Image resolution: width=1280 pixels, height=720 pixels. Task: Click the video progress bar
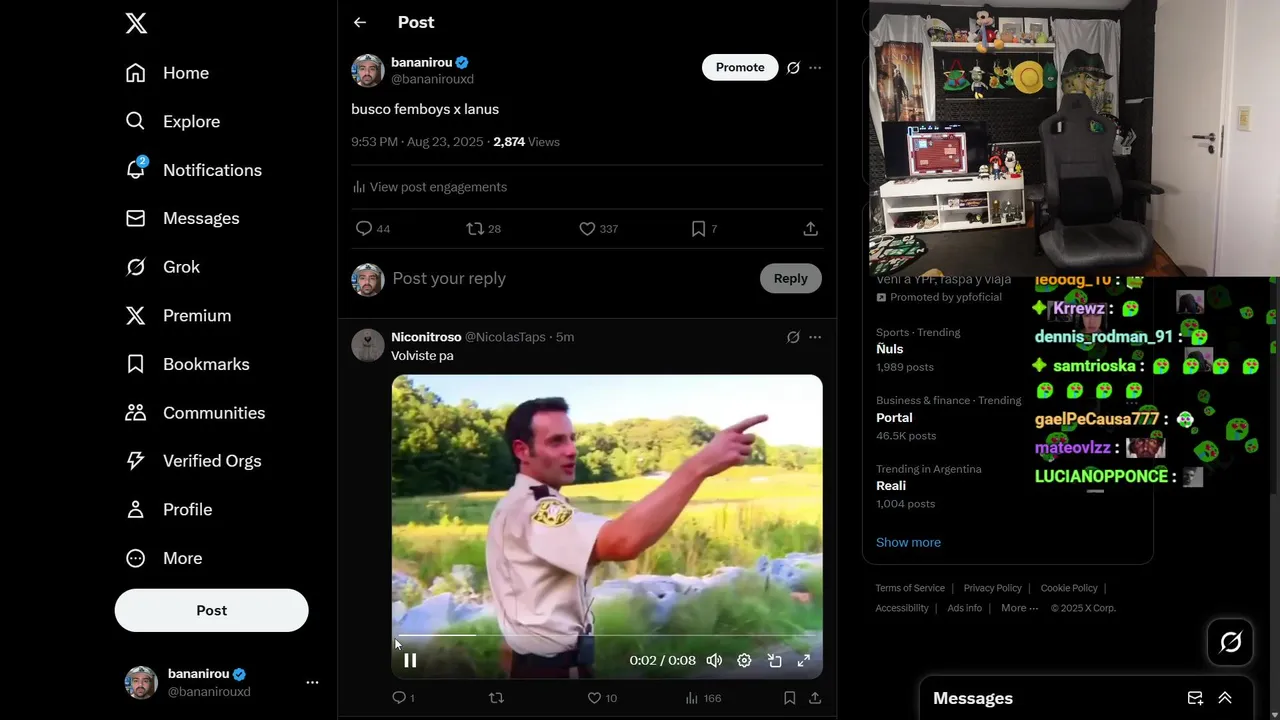607,636
